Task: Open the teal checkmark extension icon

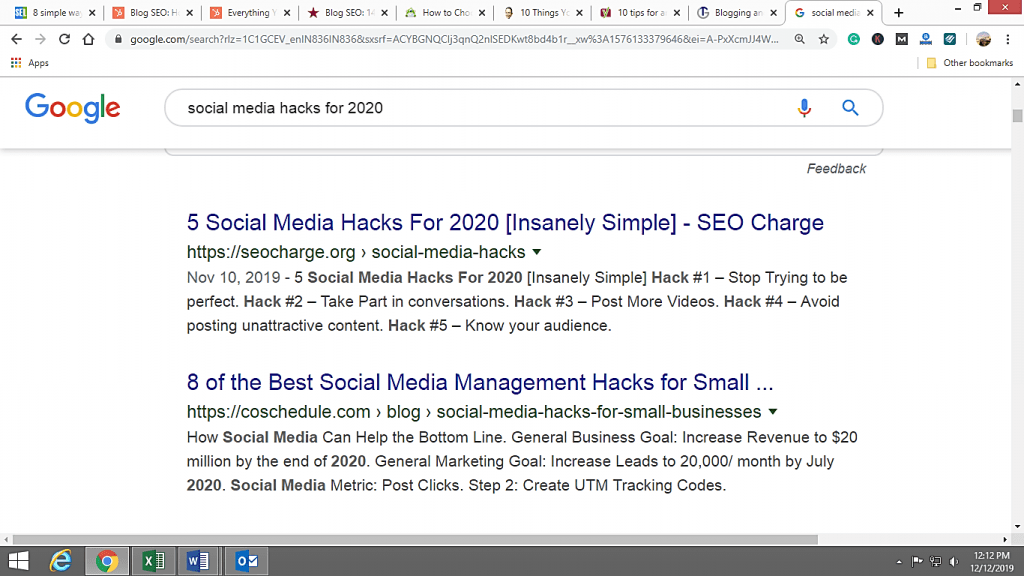Action: tap(950, 39)
